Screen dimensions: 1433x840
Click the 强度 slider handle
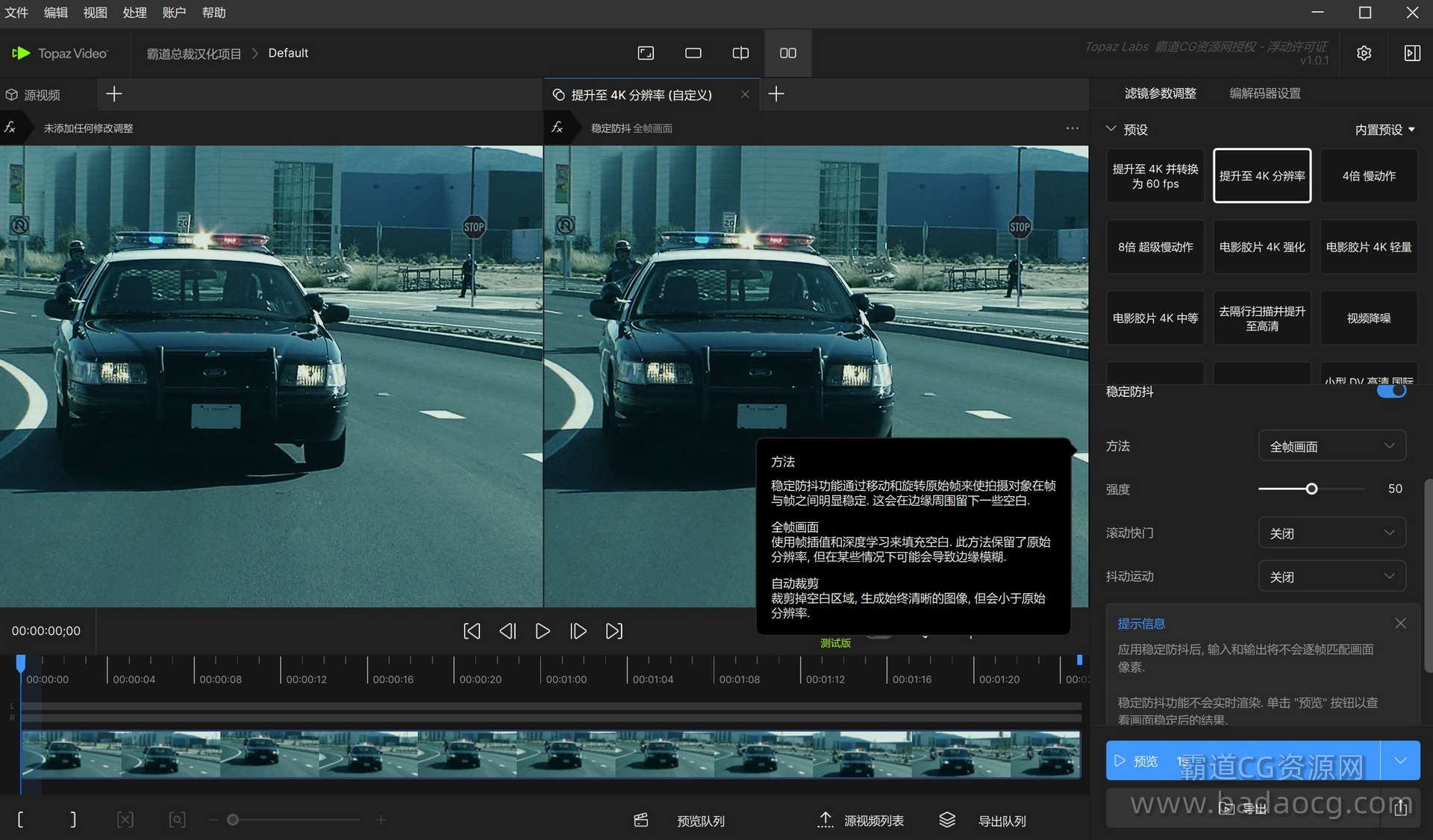click(x=1311, y=489)
